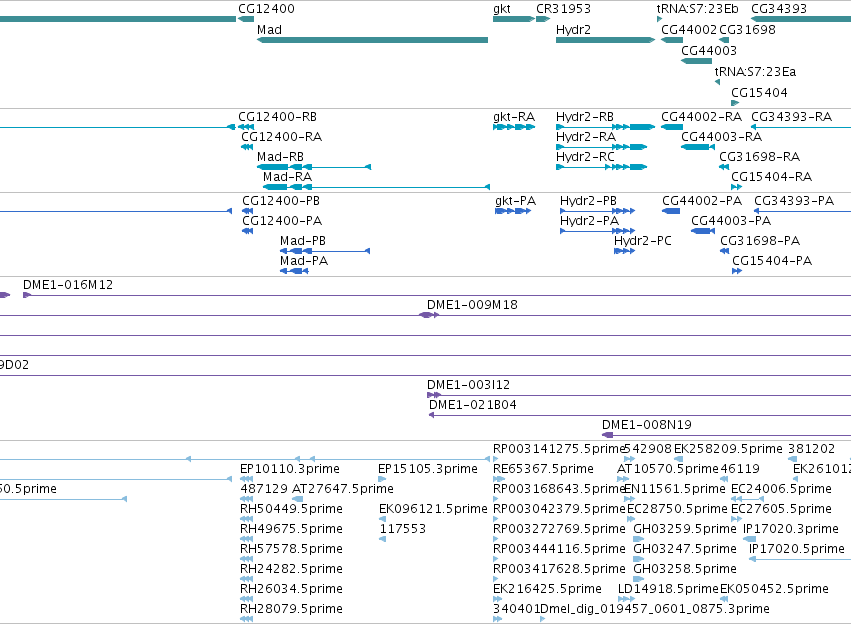Select RH49675.5prime EST label

point(291,529)
